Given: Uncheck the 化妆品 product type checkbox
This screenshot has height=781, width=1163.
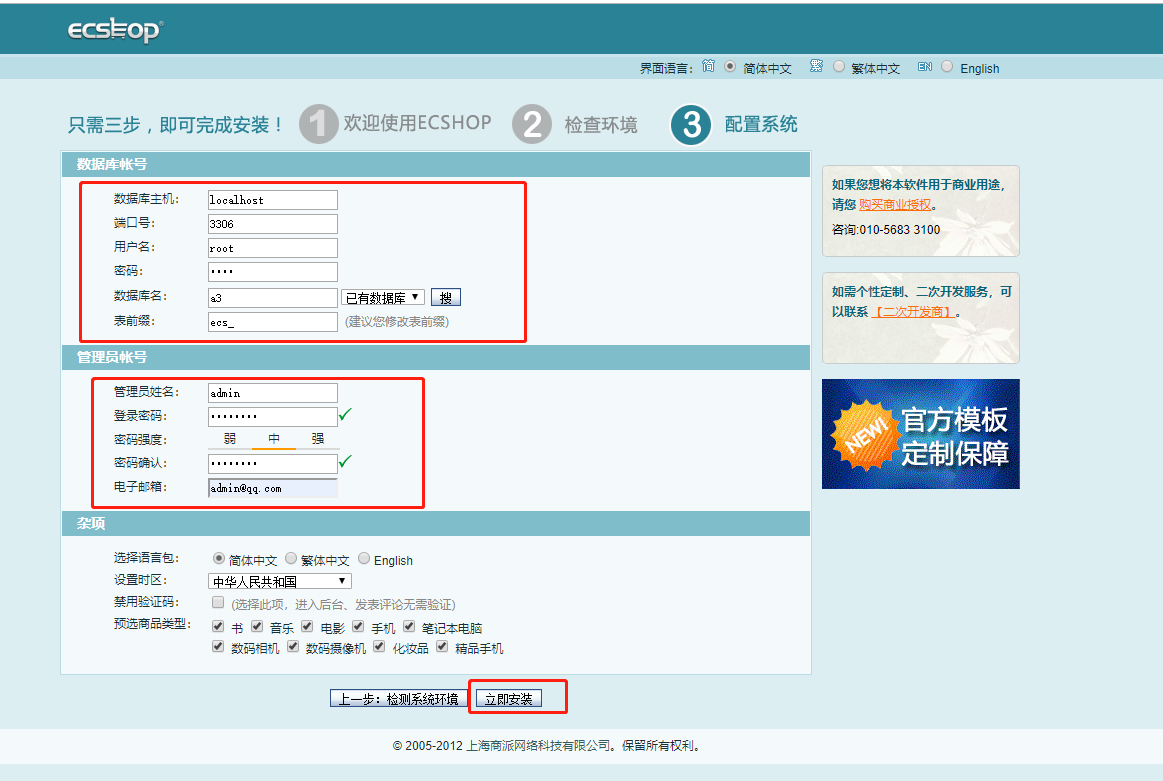Looking at the screenshot, I should [379, 647].
